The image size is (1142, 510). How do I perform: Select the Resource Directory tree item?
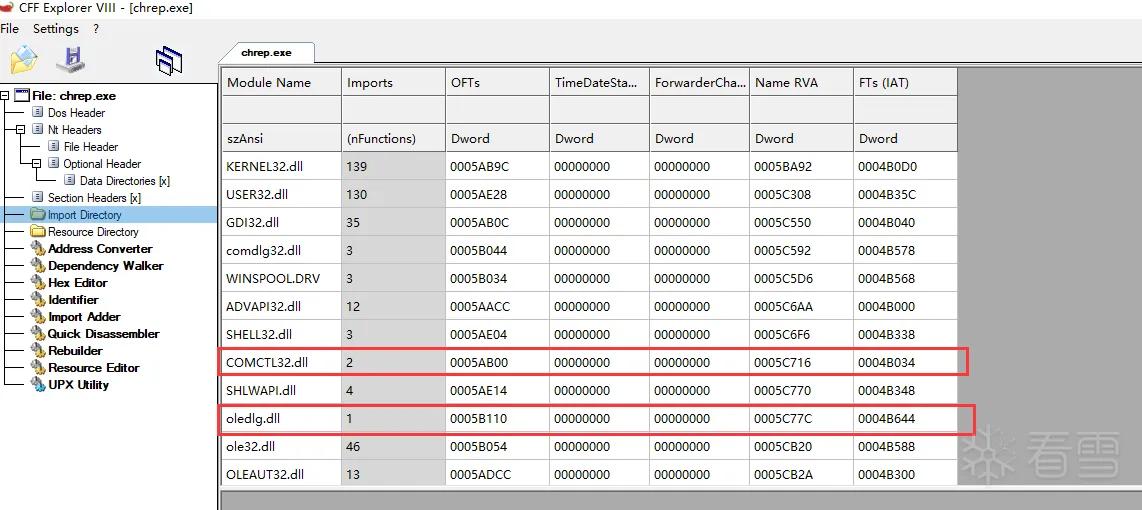(x=92, y=232)
